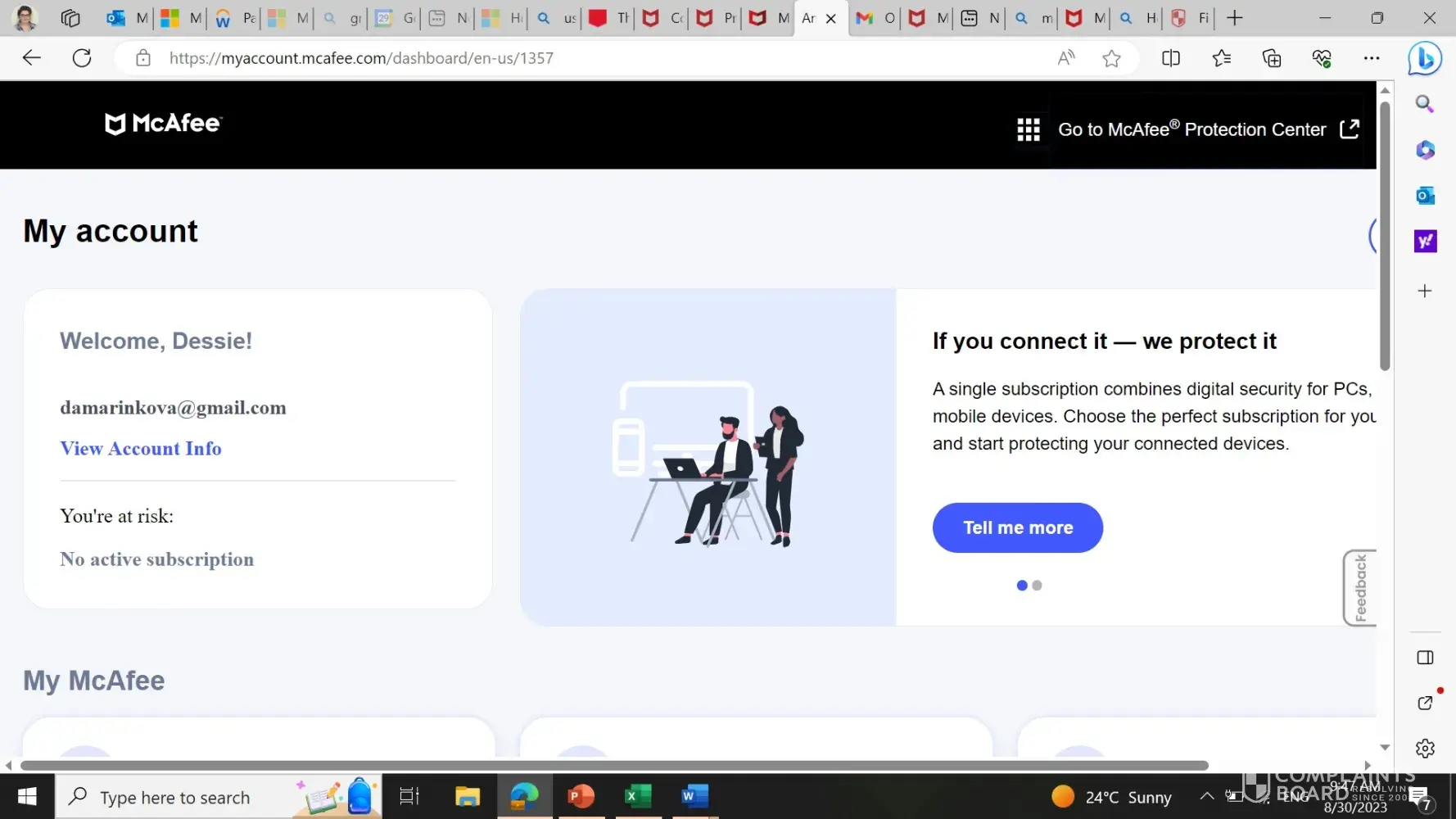Switch to the Word document tab

(234, 18)
